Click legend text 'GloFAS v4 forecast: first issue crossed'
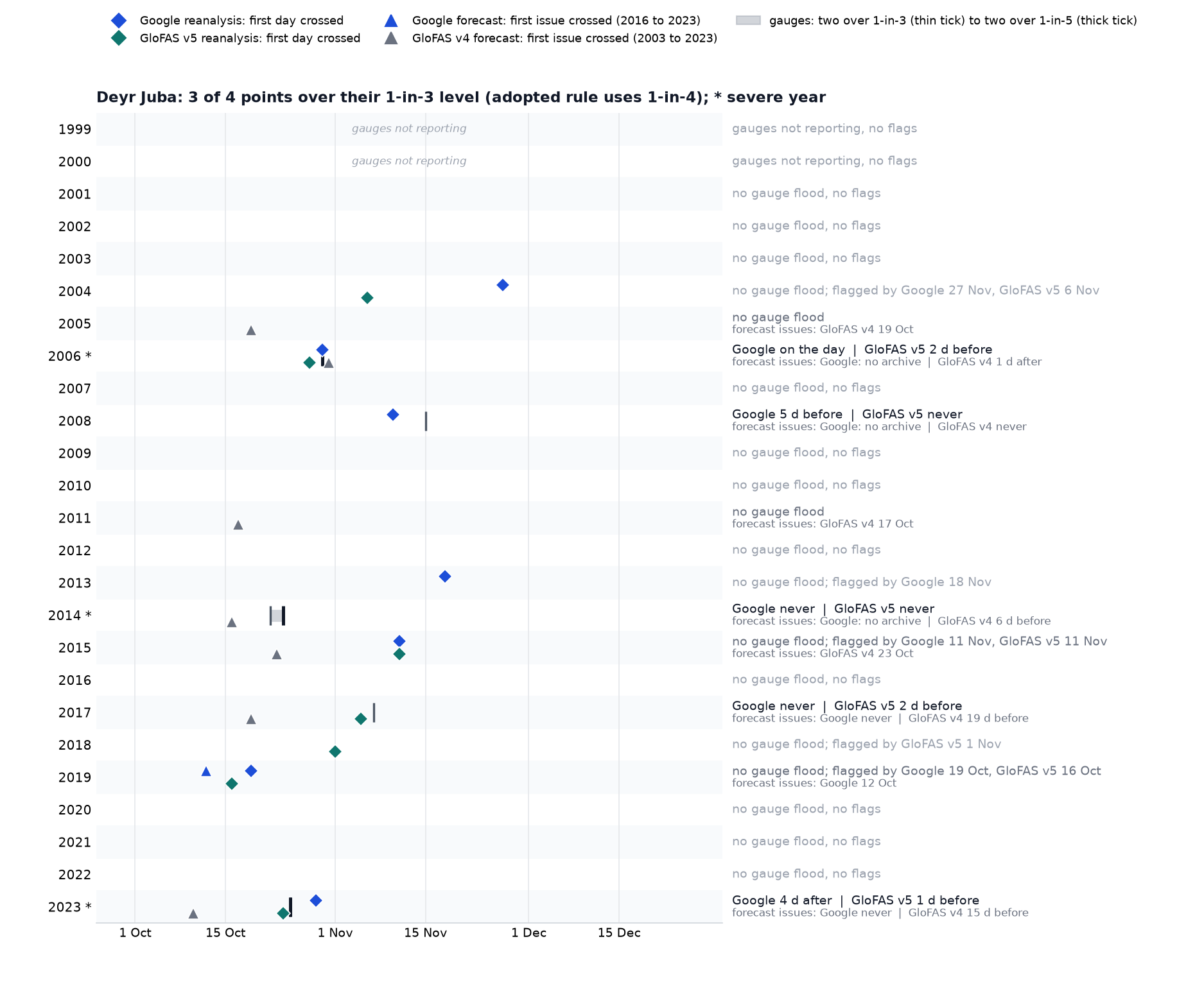This screenshot has width=1204, height=982. (564, 39)
